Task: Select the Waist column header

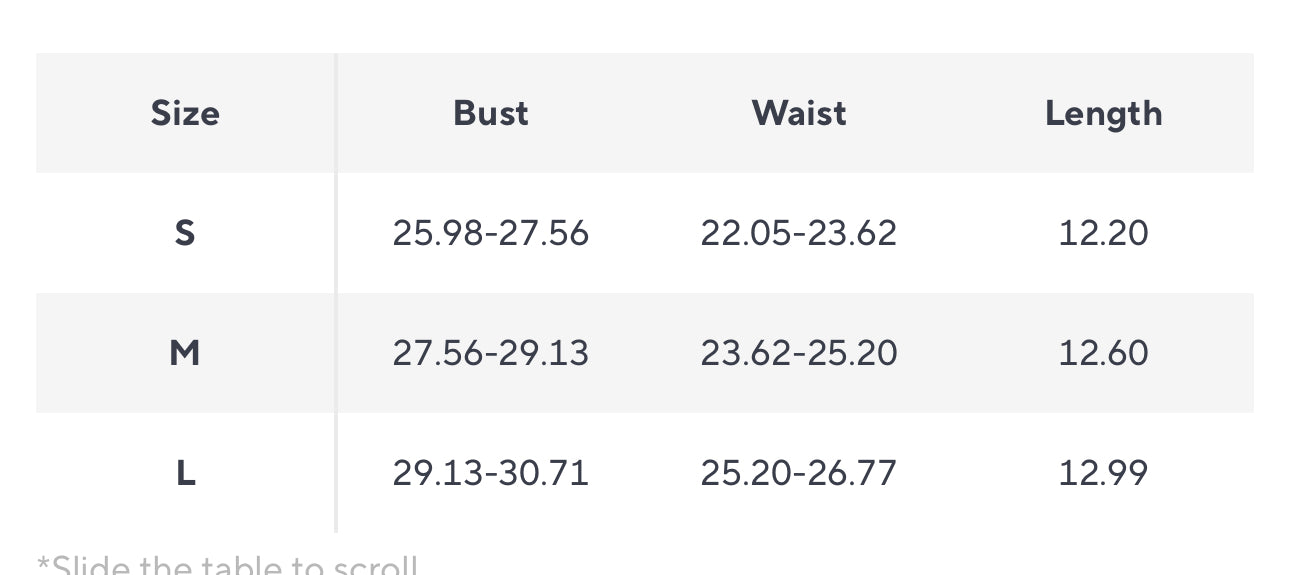Action: 798,113
